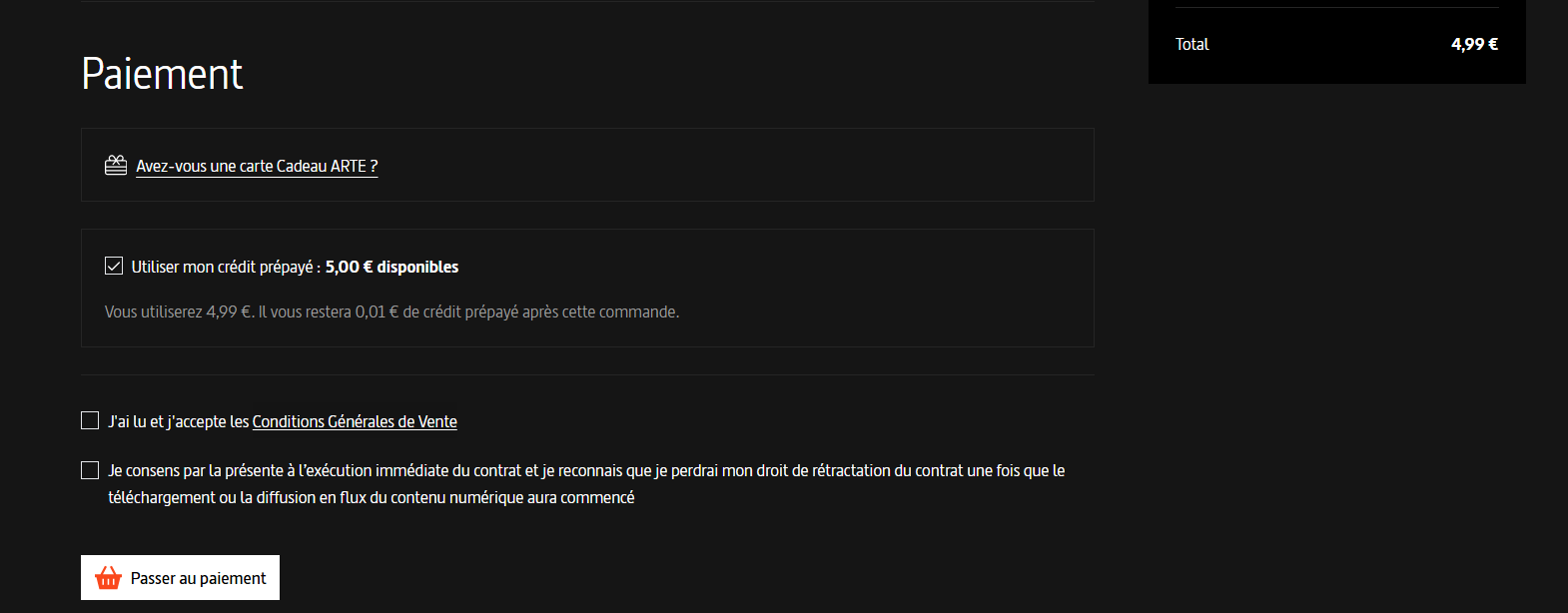The width and height of the screenshot is (1568, 613).
Task: Uncheck the prepaid credit checkbox
Action: pyautogui.click(x=114, y=266)
